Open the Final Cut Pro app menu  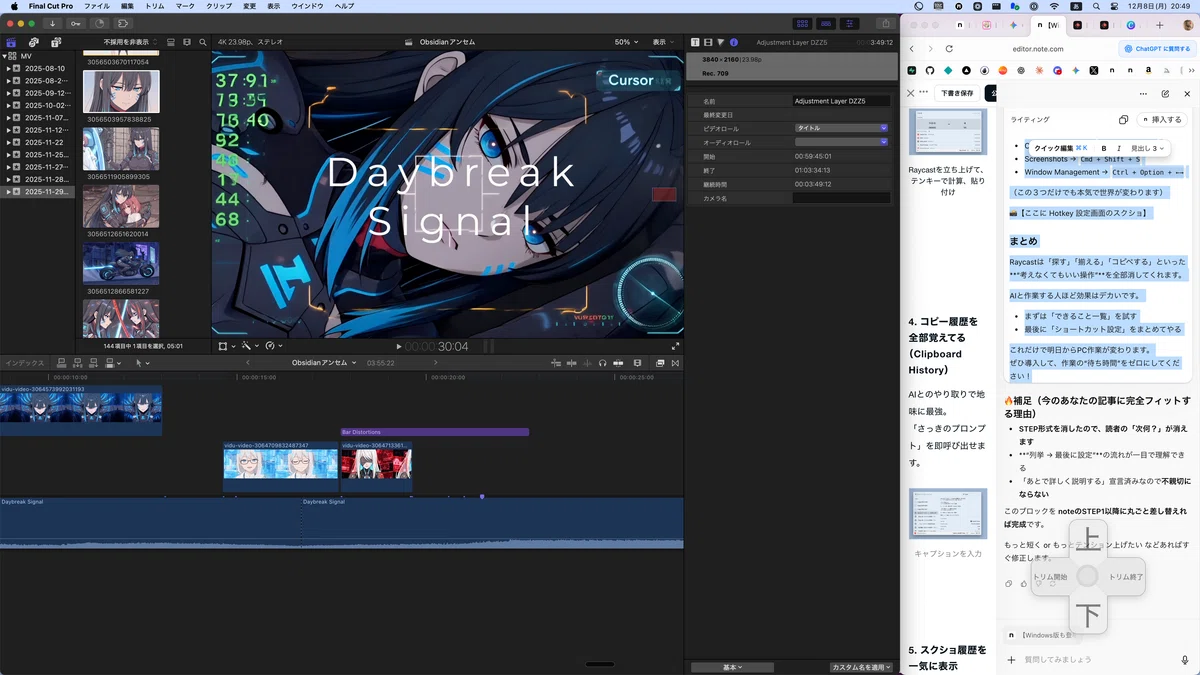coord(51,6)
